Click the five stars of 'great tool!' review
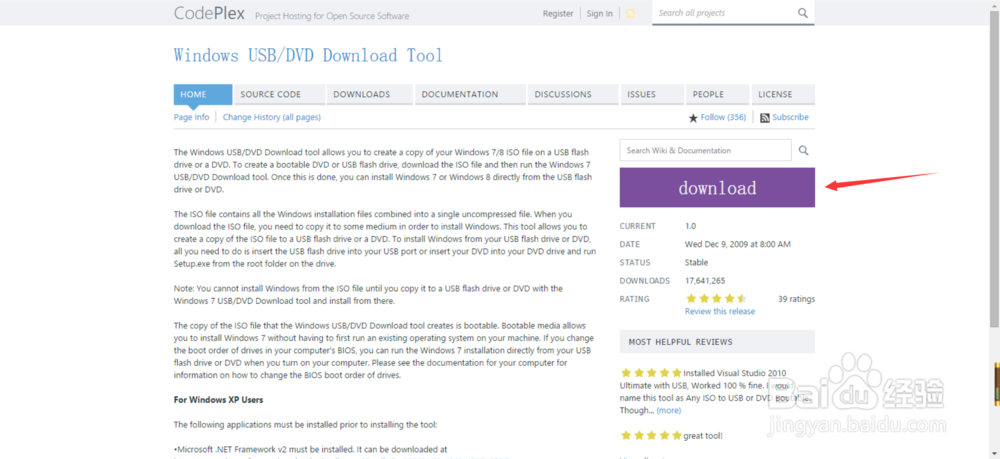 tap(651, 436)
